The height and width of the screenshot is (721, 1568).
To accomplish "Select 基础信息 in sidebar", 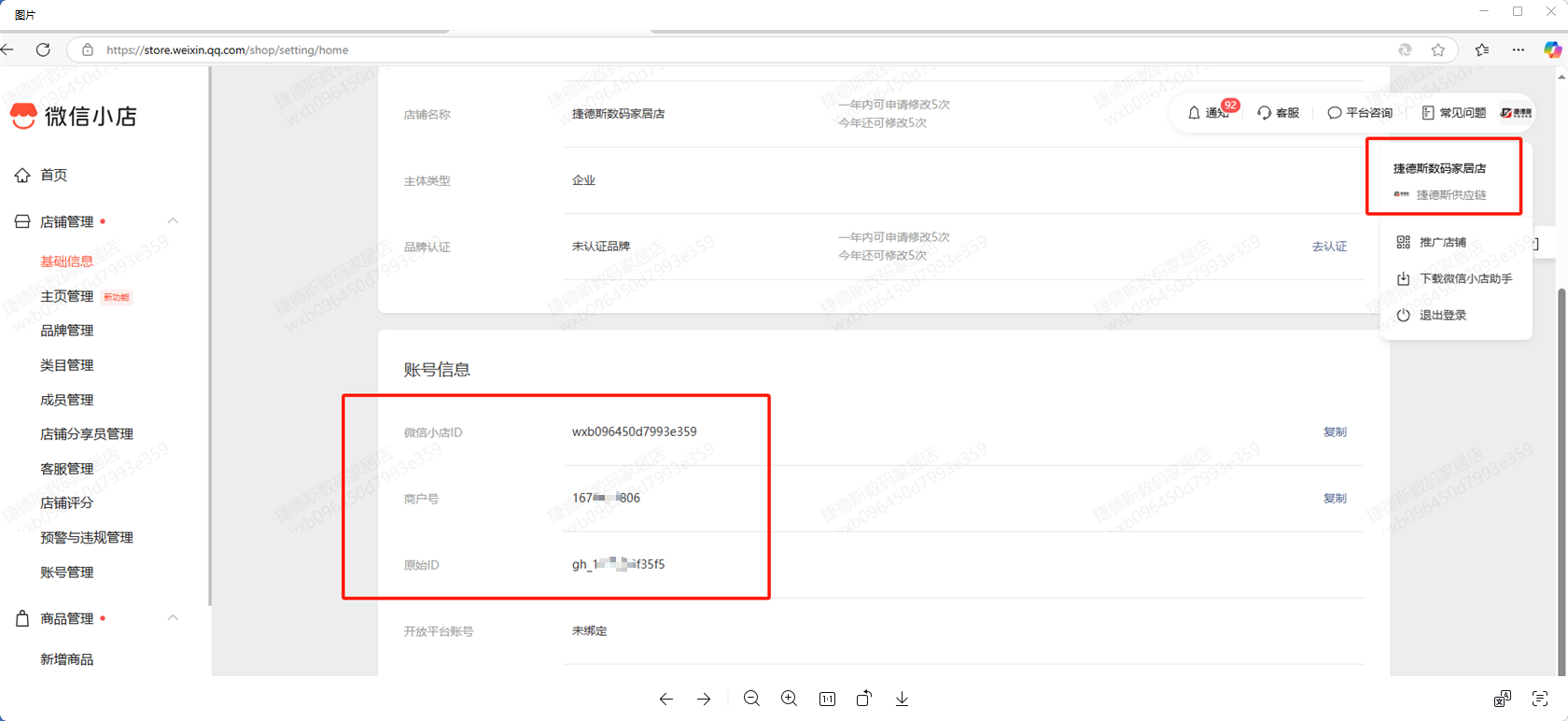I will coord(67,262).
